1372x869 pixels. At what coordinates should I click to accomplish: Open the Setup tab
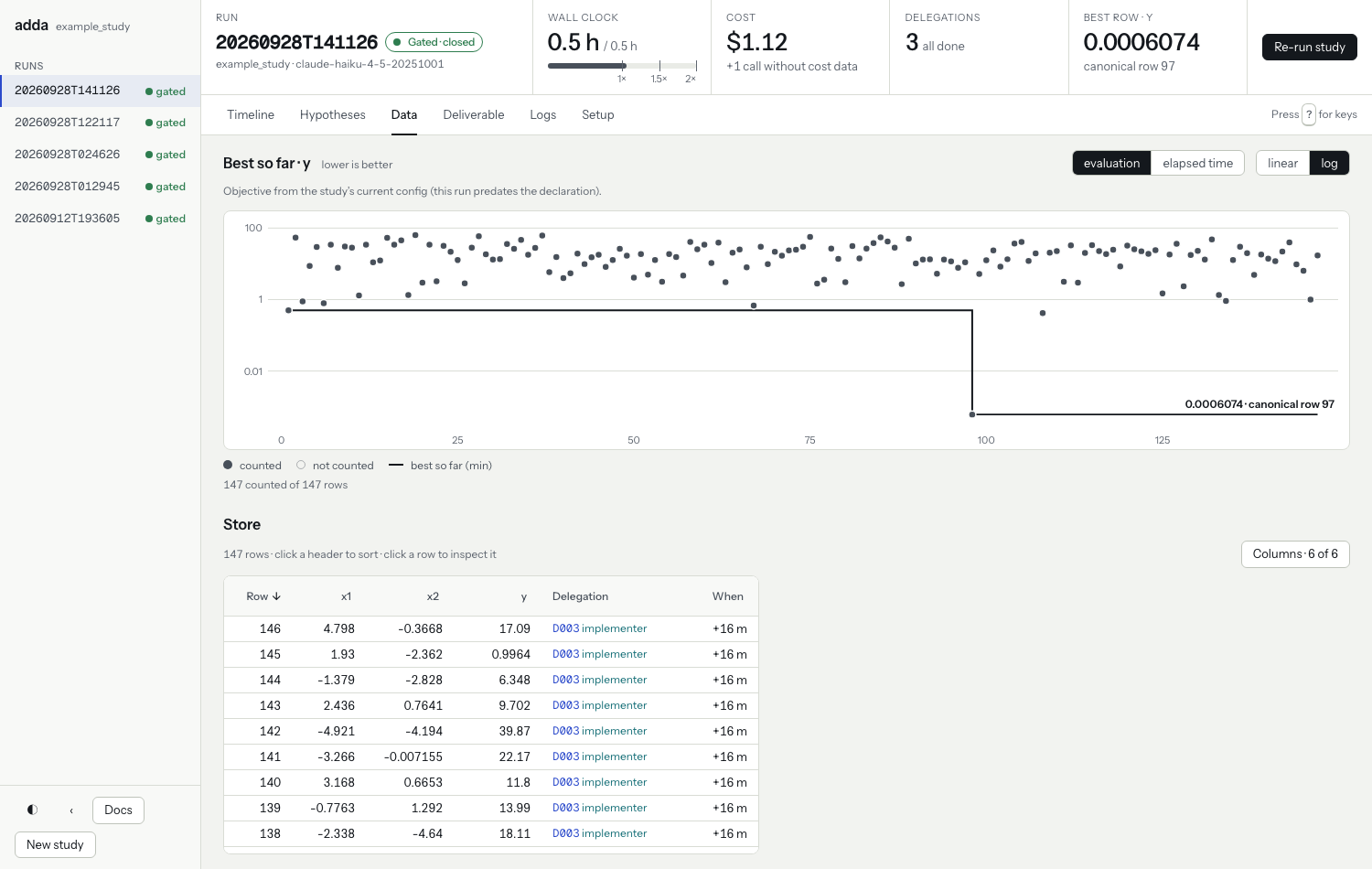click(598, 114)
